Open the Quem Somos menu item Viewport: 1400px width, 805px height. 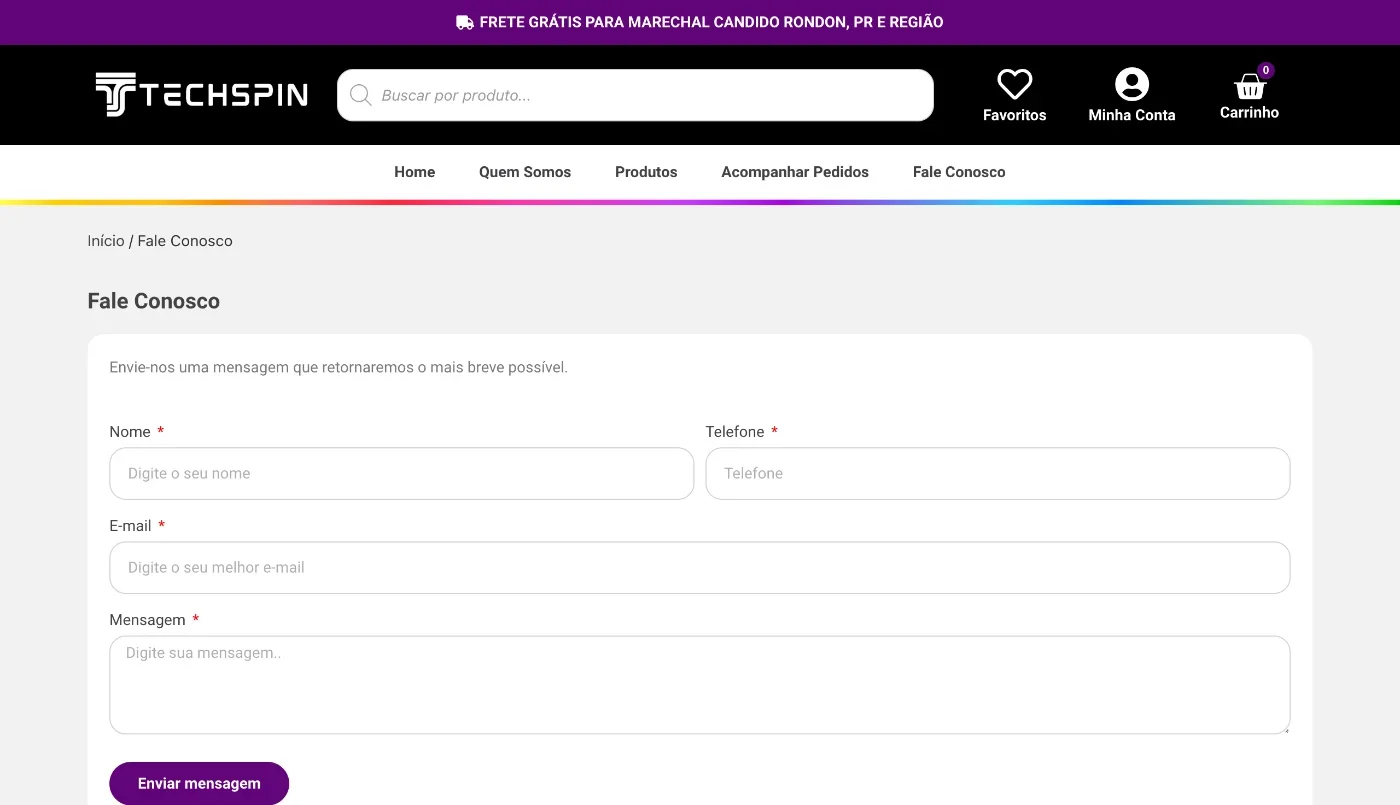tap(525, 172)
